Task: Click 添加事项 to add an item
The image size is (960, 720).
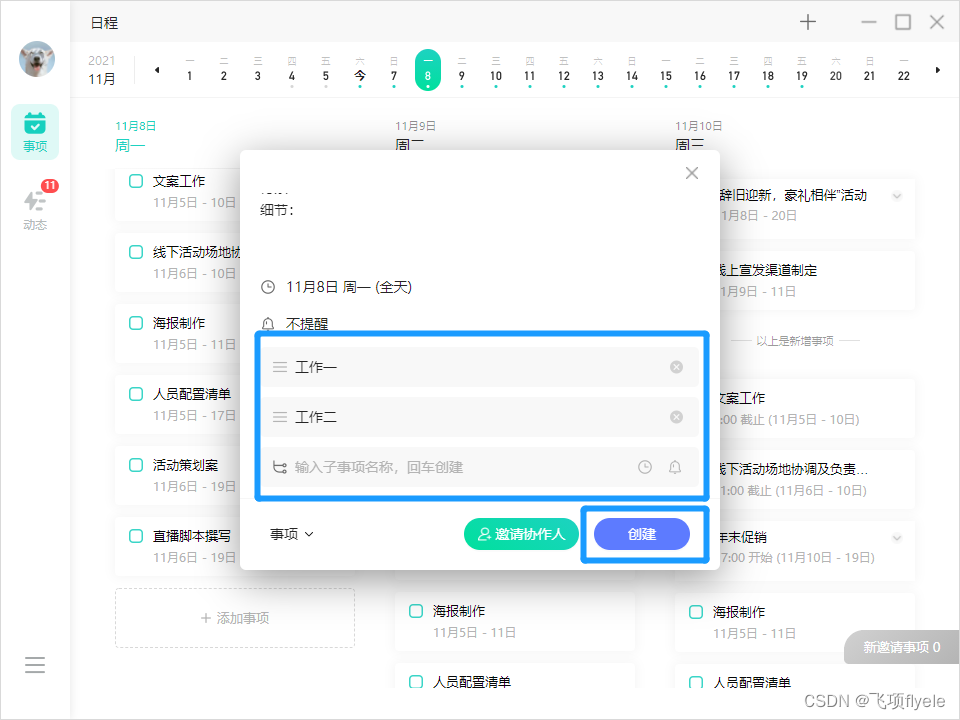Action: (235, 618)
